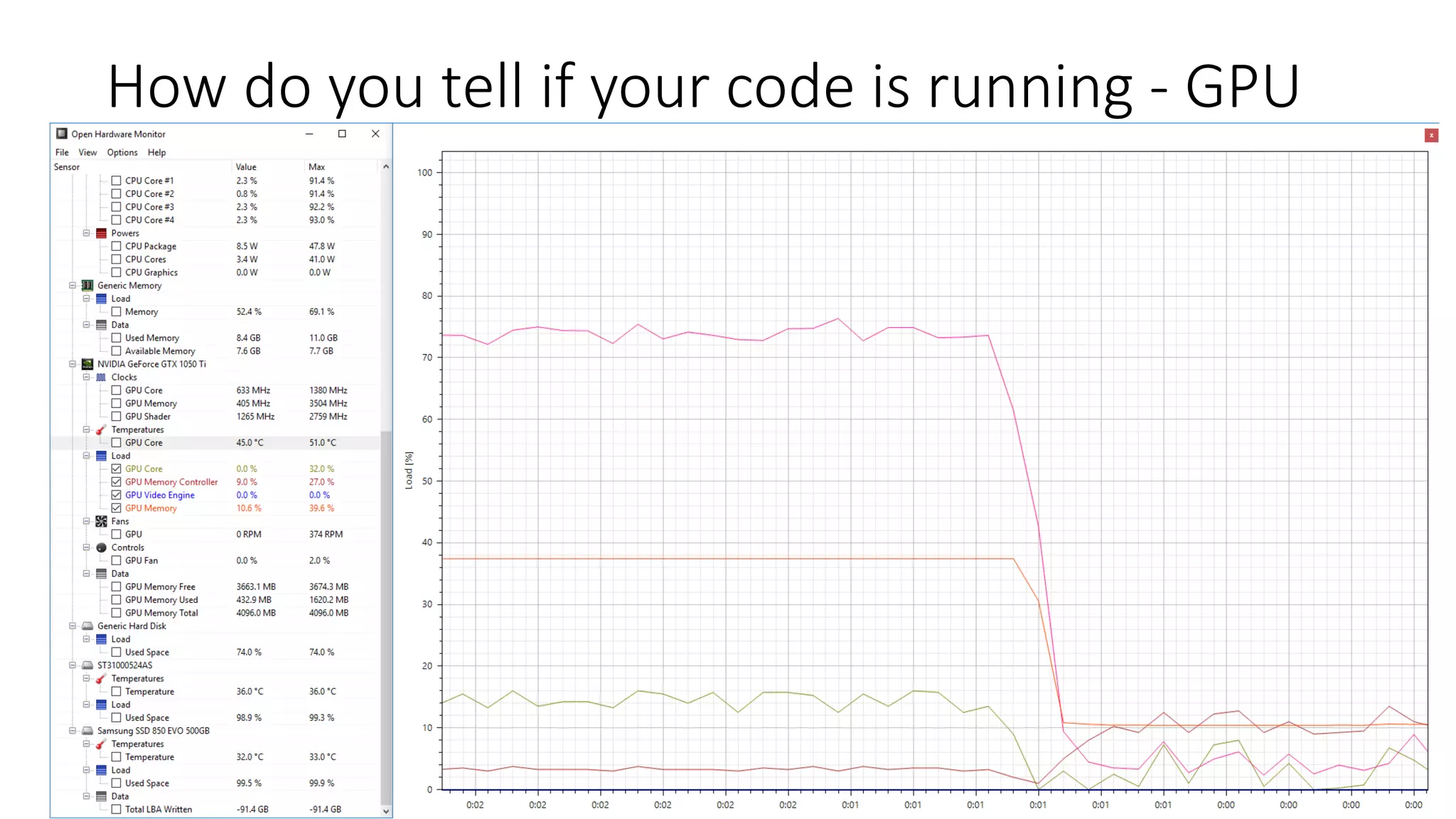Viewport: 1456px width, 819px height.
Task: Click the Samsung SSD 850 EVO drive icon
Action: point(87,731)
